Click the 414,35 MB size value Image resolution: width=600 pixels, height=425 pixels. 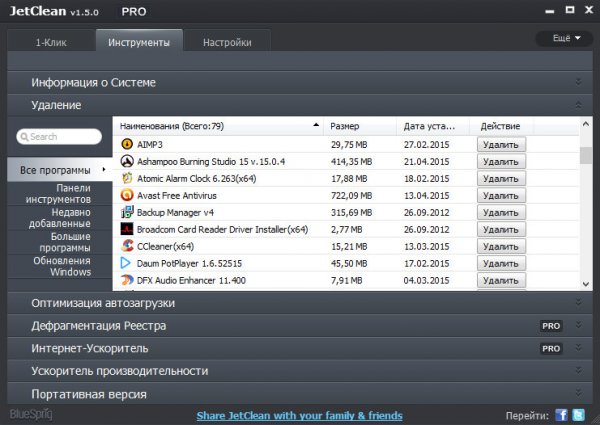351,161
